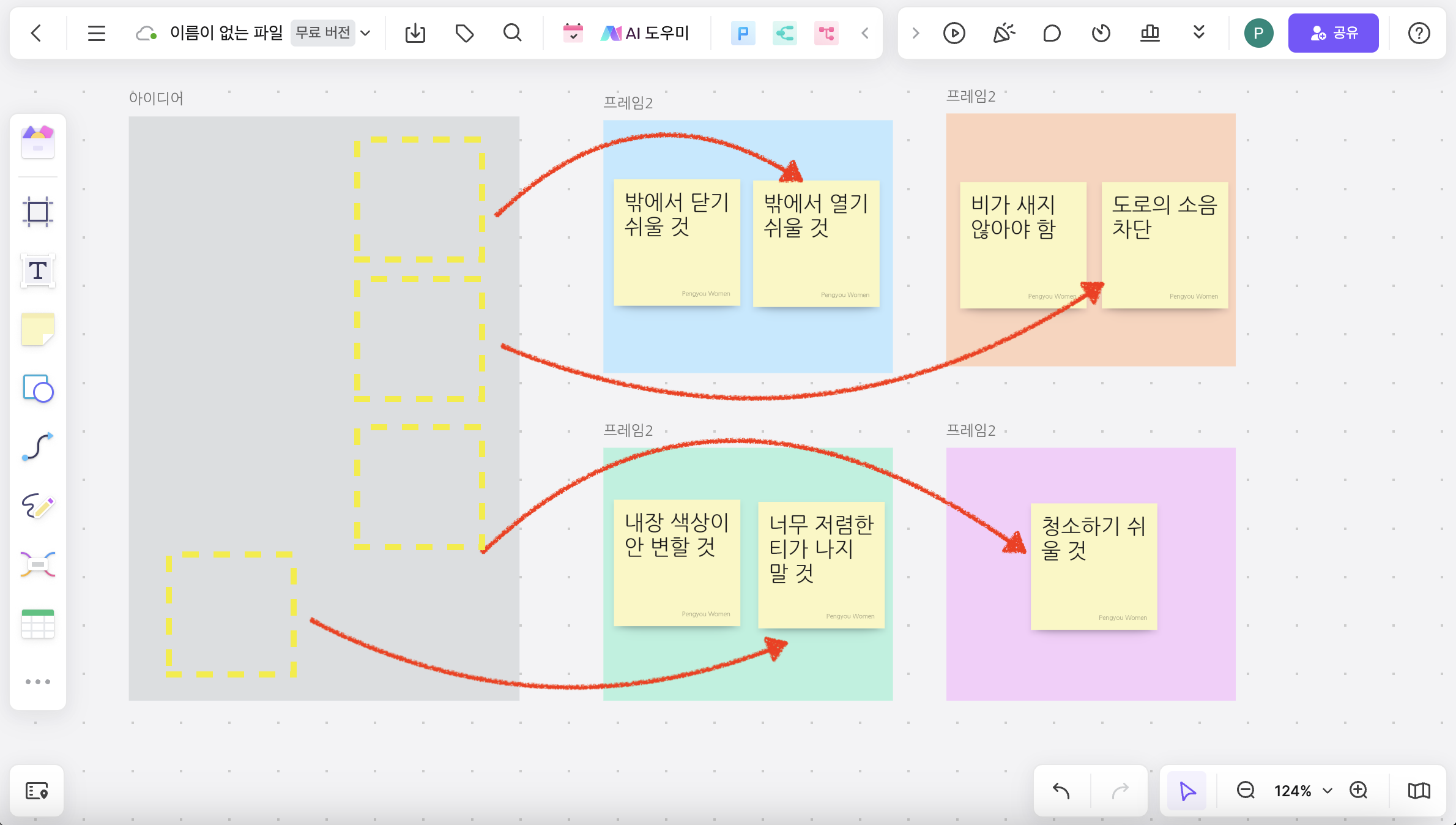Image resolution: width=1456 pixels, height=825 pixels.
Task: Open more tools ellipsis in sidebar
Action: click(38, 681)
